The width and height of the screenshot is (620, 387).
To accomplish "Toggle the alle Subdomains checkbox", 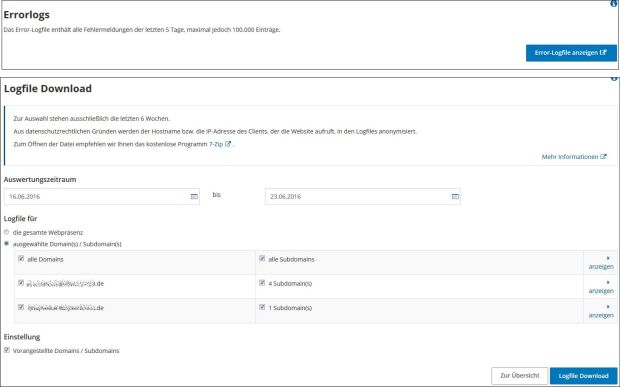I will [262, 259].
